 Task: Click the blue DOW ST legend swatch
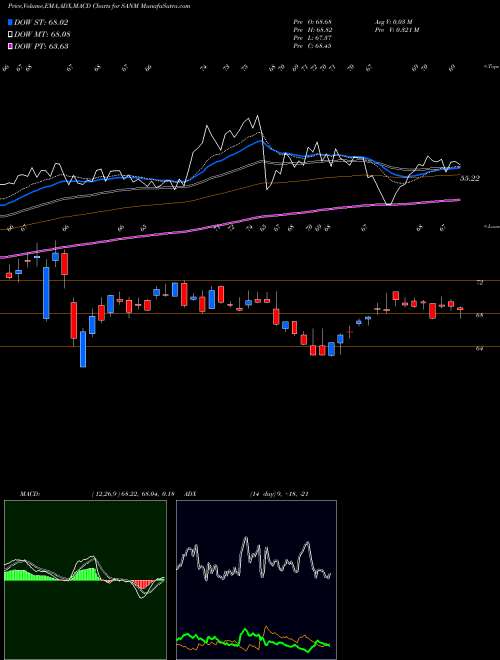pos(11,22)
